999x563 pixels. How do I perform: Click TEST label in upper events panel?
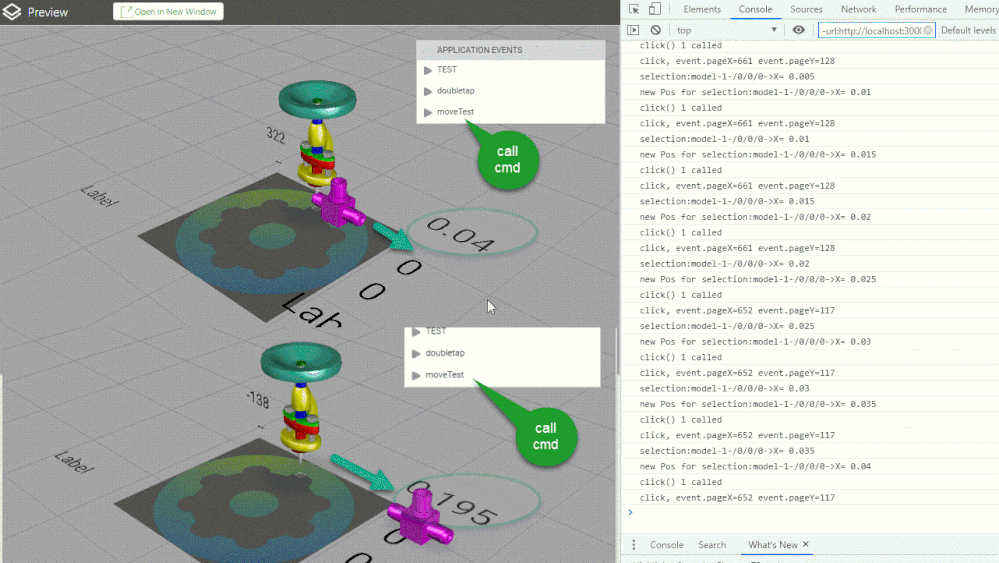[447, 69]
